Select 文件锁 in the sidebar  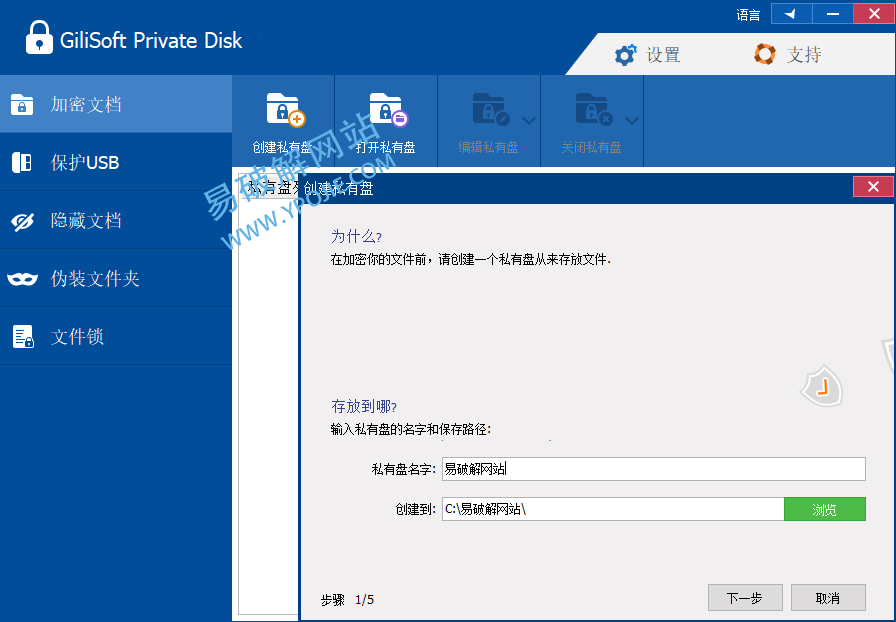[x=116, y=336]
